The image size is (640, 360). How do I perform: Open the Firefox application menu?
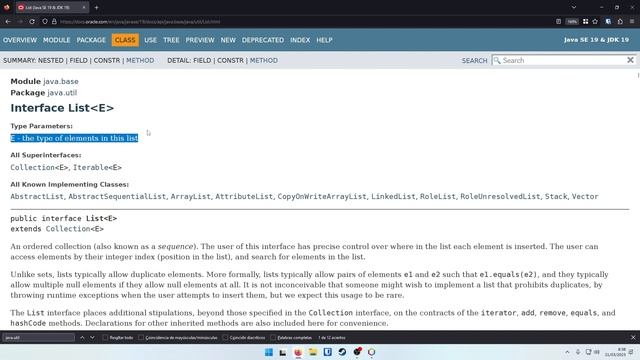pyautogui.click(x=632, y=21)
